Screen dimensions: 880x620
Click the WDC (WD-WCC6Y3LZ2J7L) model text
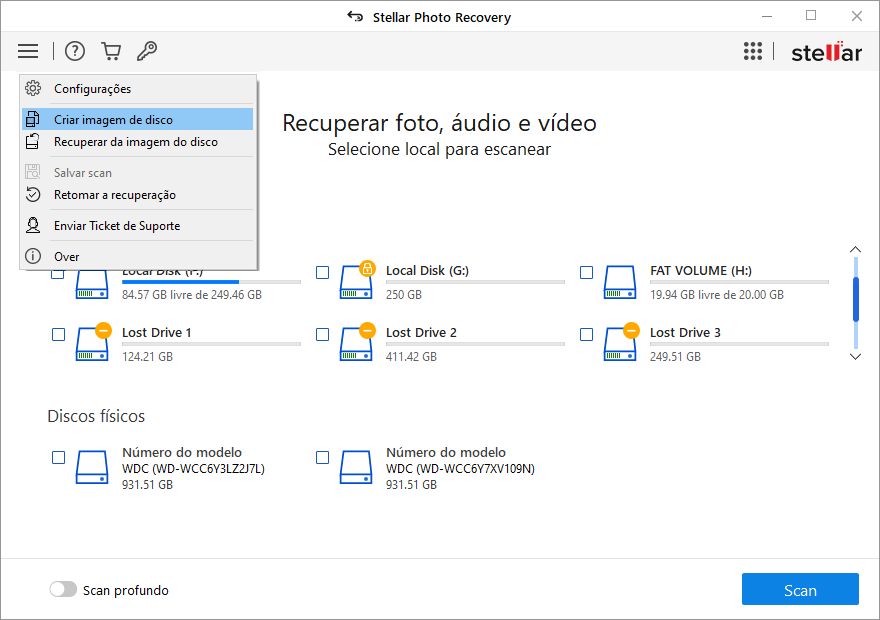click(x=193, y=469)
